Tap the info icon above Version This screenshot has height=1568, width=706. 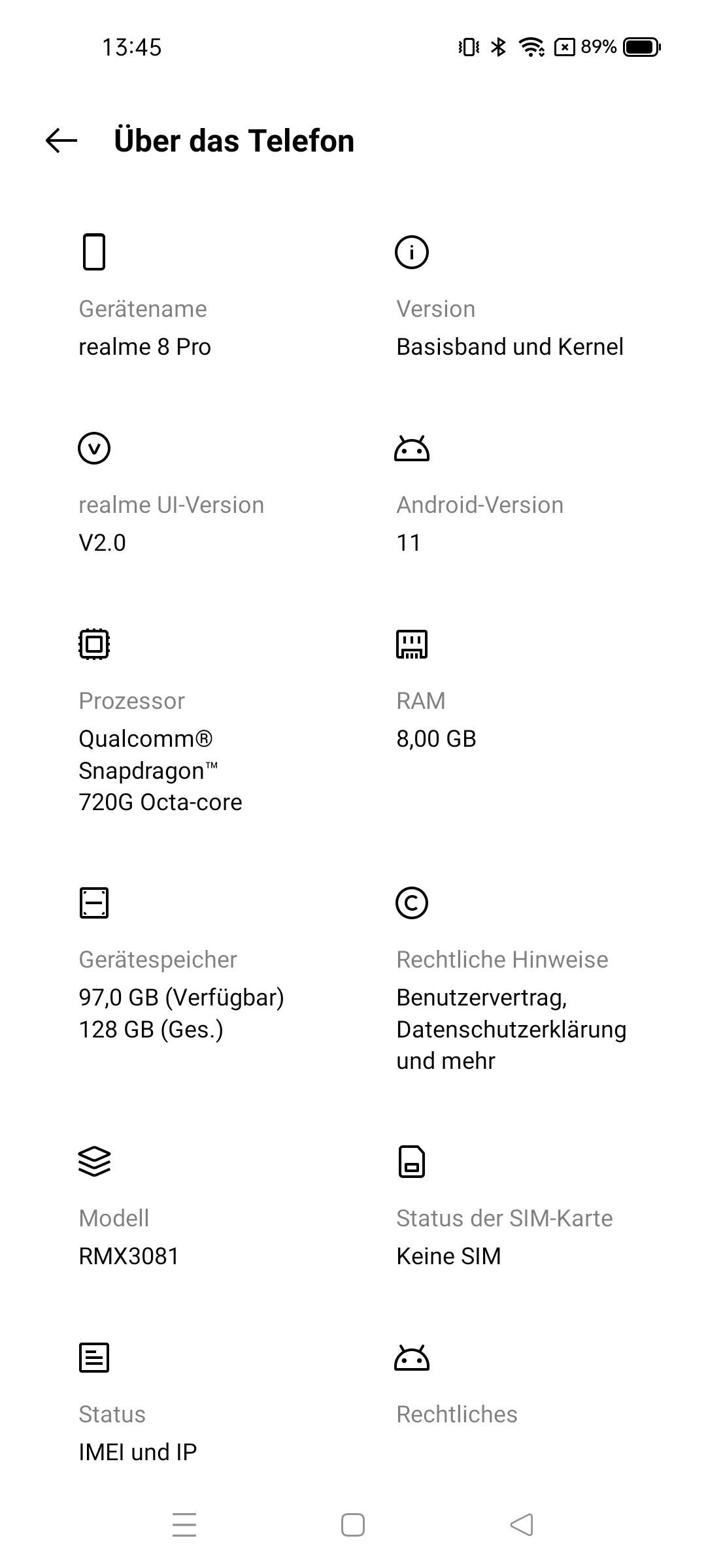pyautogui.click(x=412, y=252)
